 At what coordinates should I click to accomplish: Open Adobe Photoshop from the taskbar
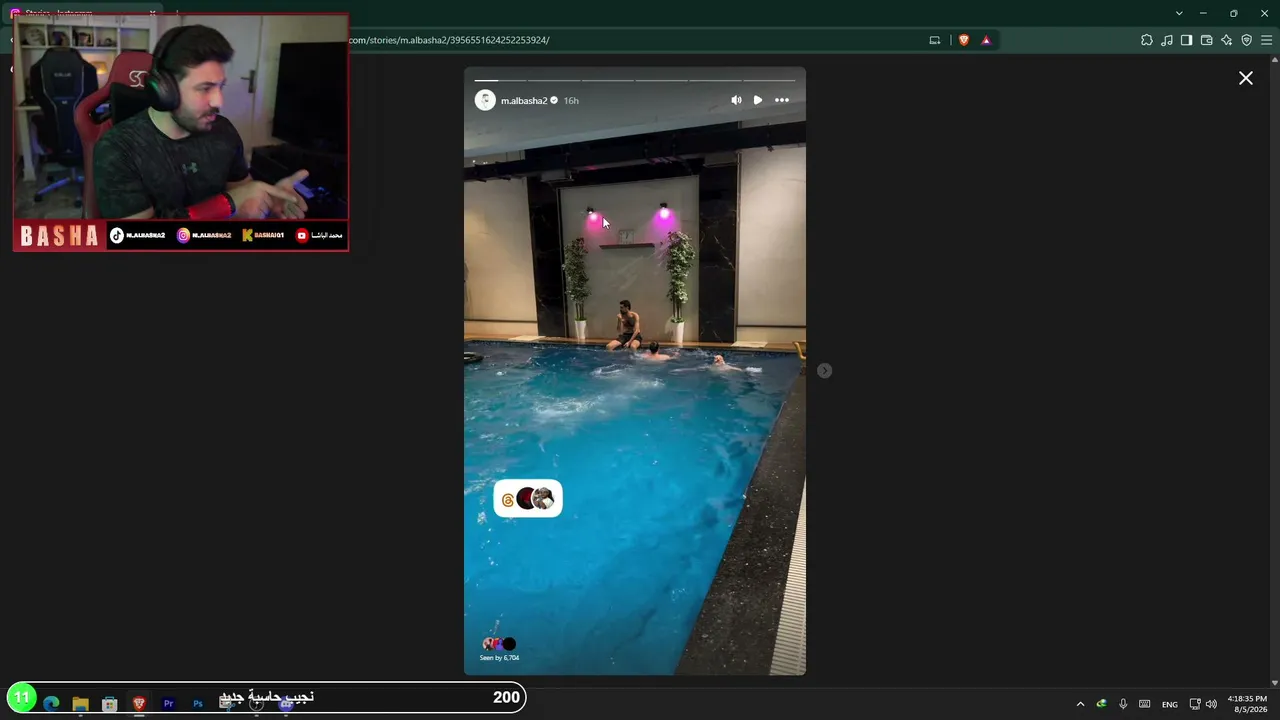(x=198, y=703)
